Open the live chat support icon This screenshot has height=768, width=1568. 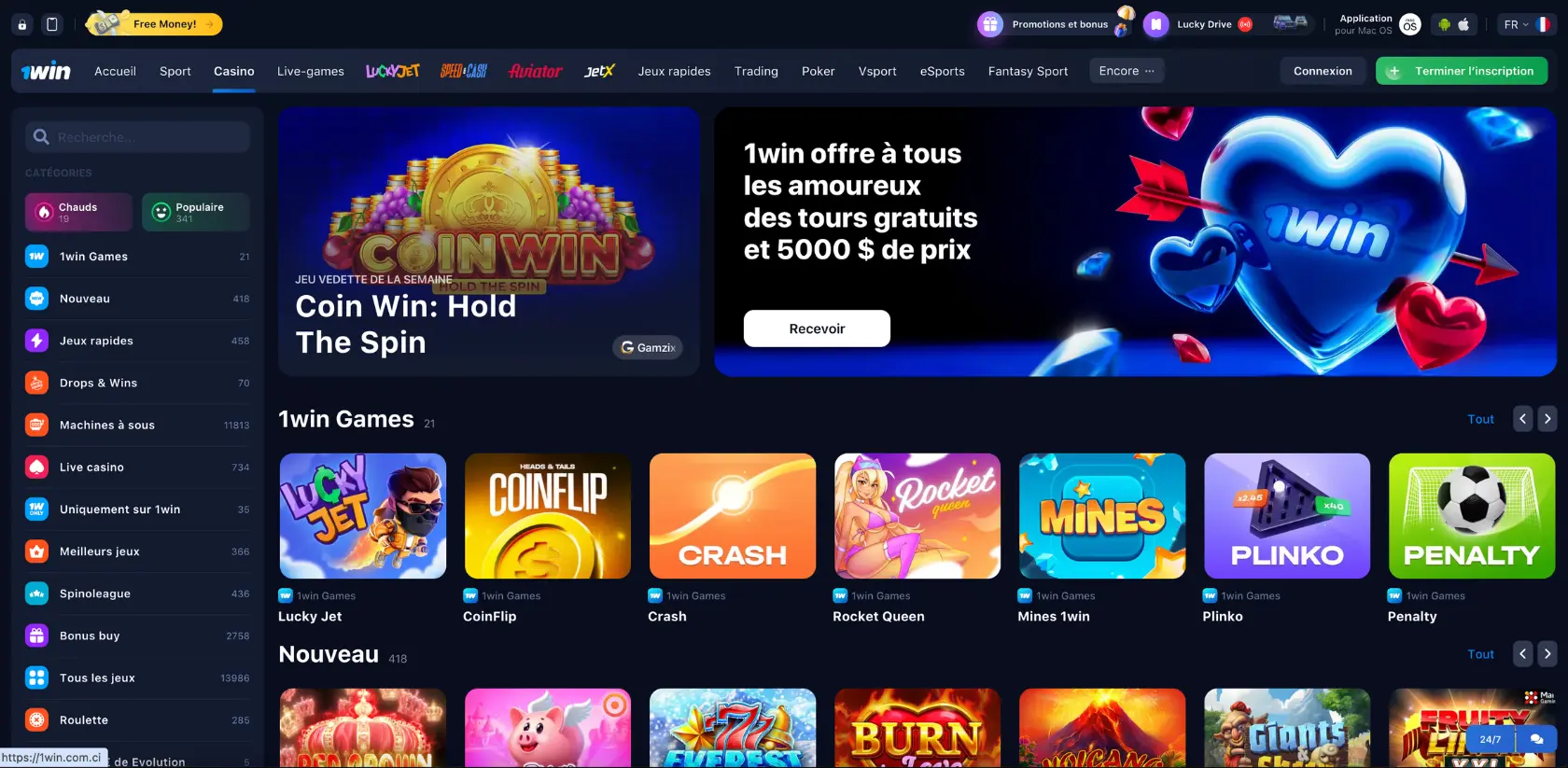coord(1536,739)
